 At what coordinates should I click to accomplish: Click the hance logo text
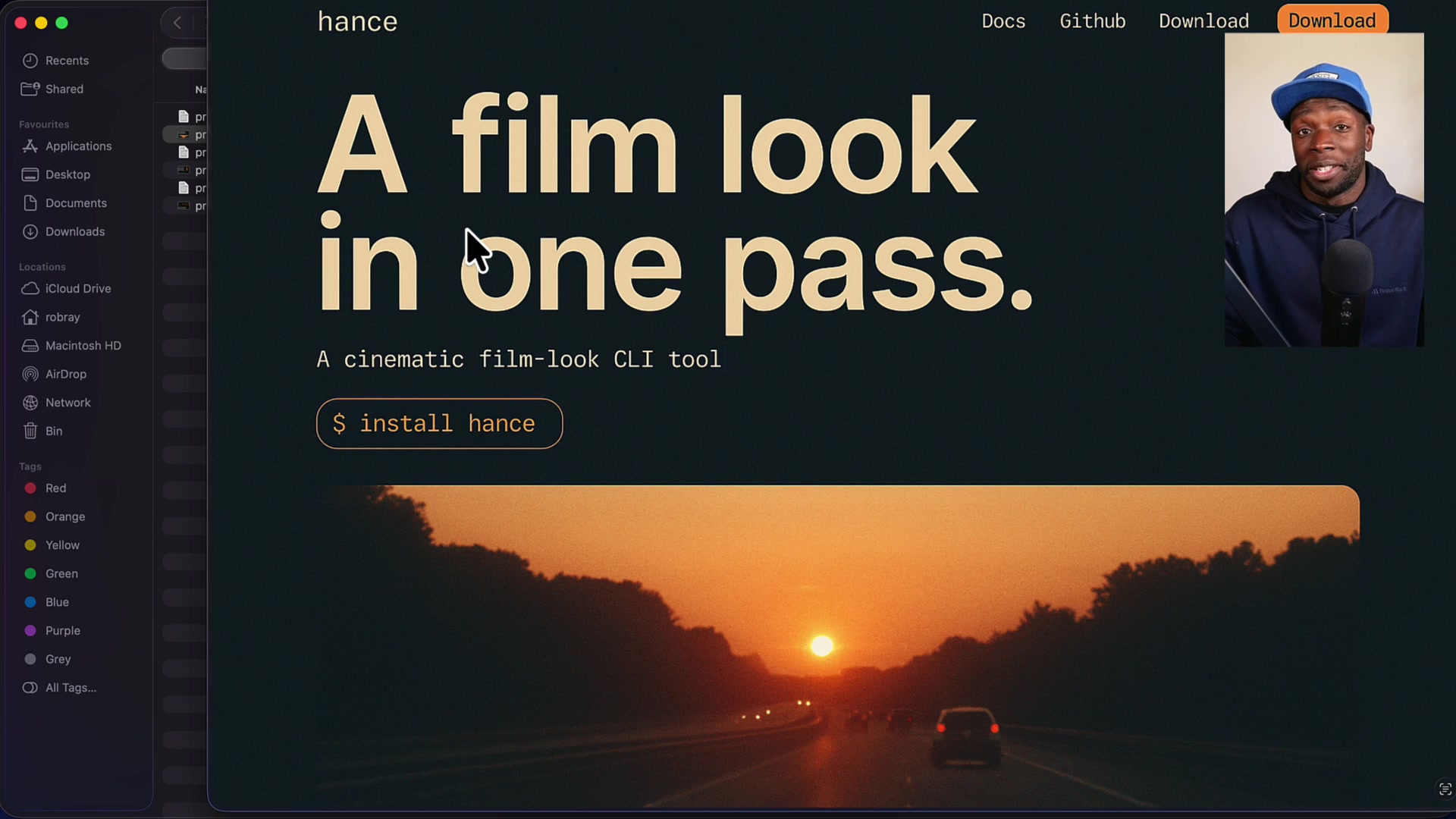tap(357, 21)
